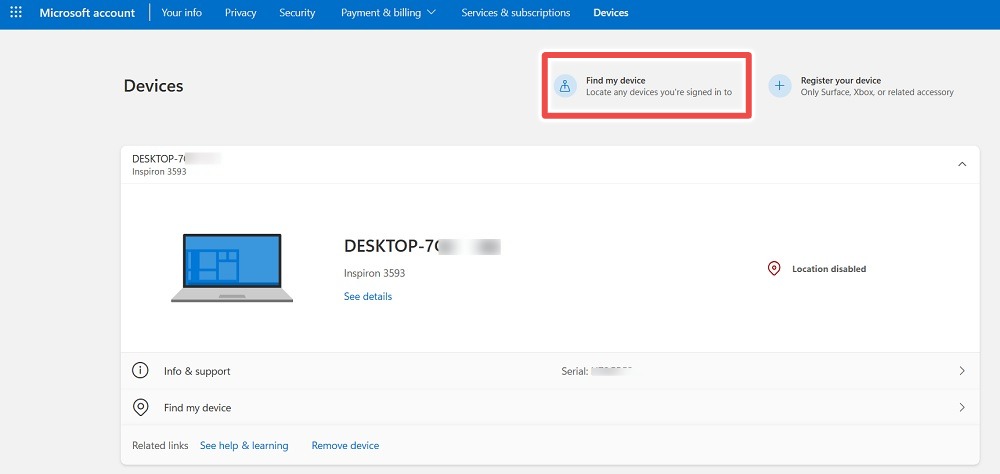Select the Devices tab
This screenshot has width=1000, height=474.
(610, 13)
